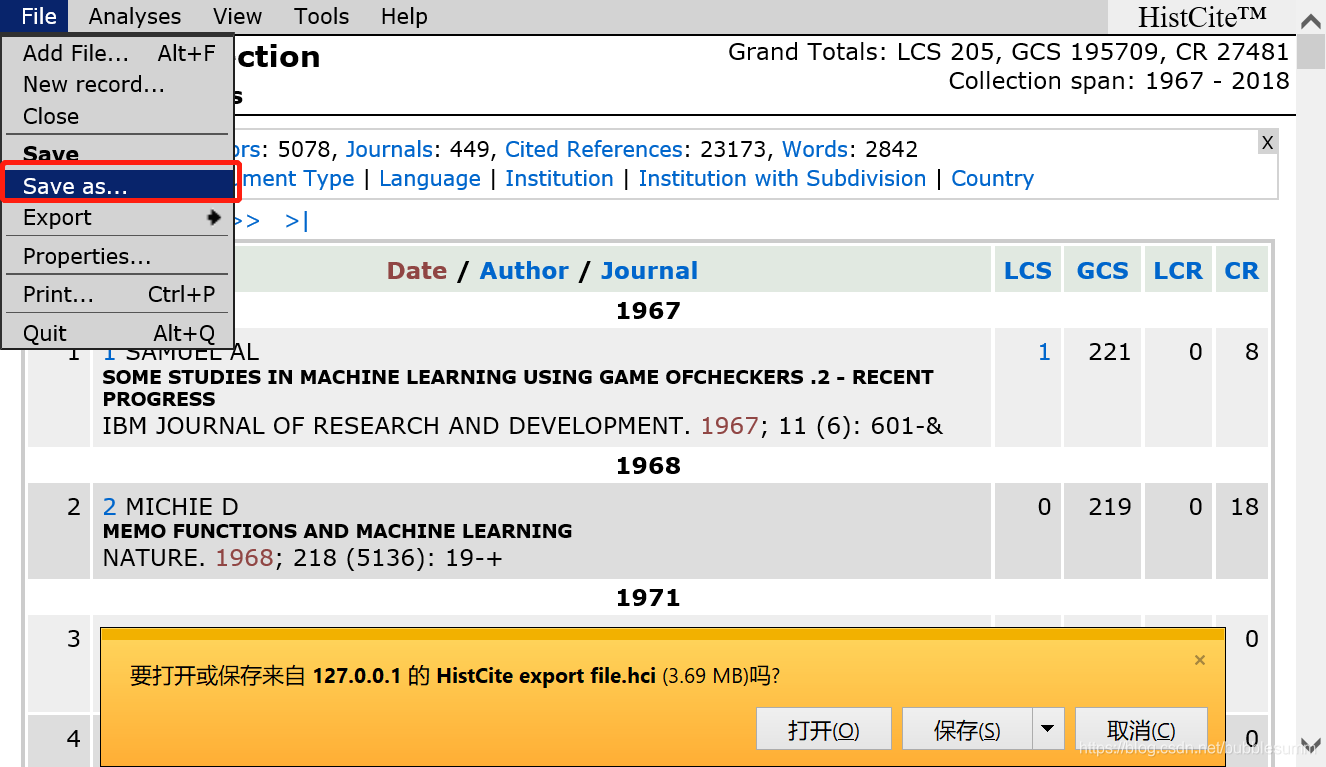Sort by CR column header

coord(1241,271)
